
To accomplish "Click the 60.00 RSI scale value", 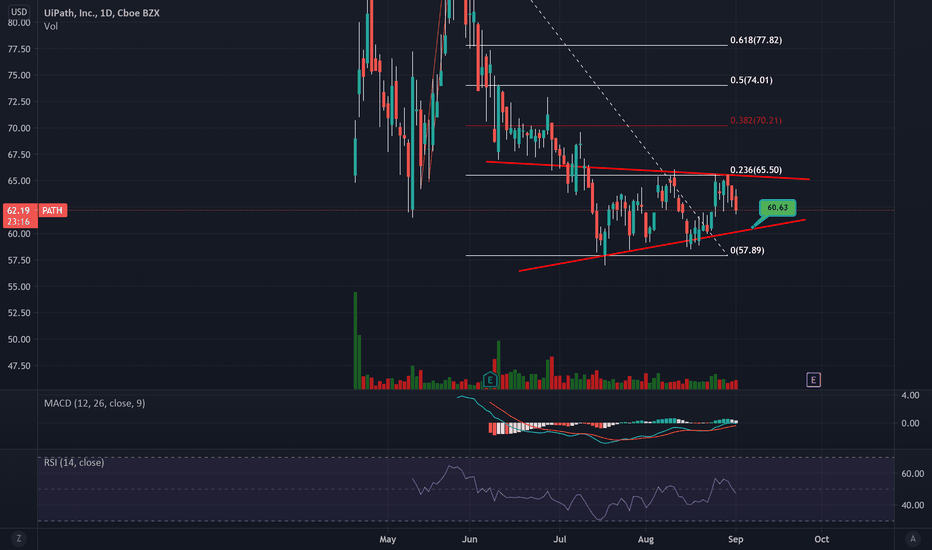I will coord(912,474).
